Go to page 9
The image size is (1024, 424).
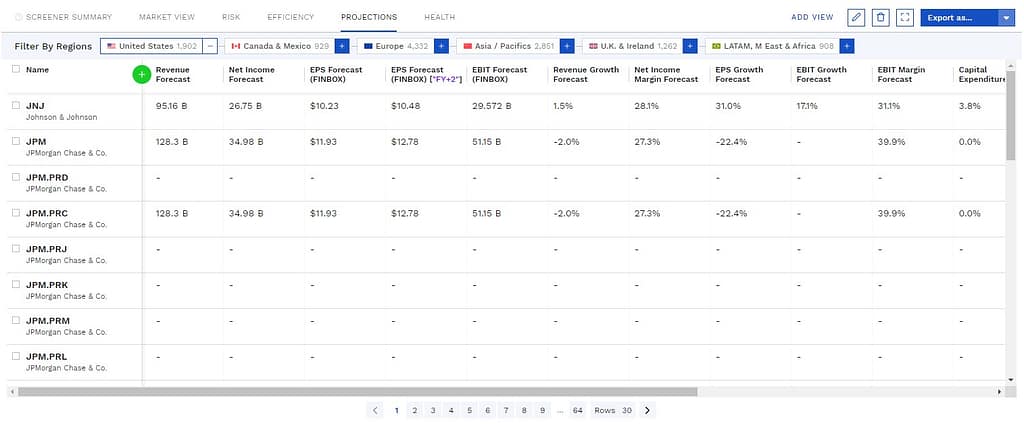(542, 410)
